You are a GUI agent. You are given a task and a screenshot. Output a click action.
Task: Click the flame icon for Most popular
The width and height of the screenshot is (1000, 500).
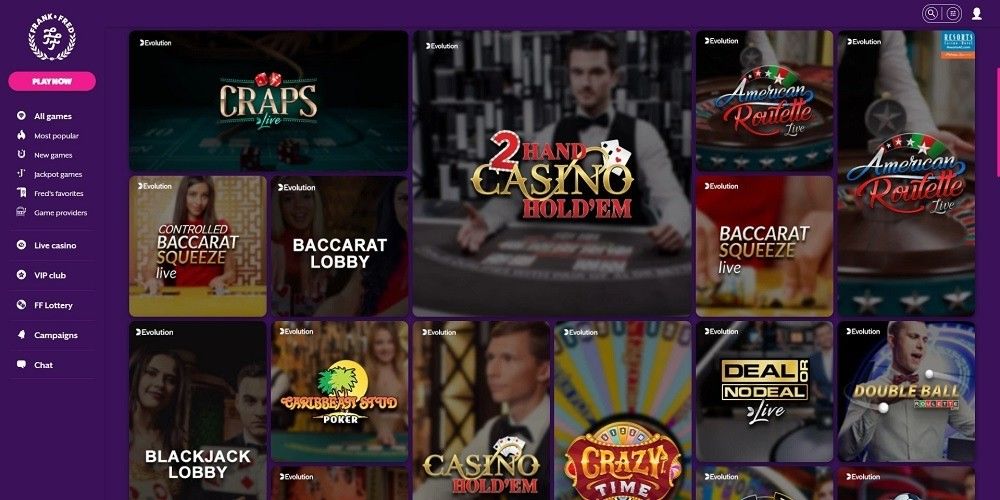click(x=21, y=135)
